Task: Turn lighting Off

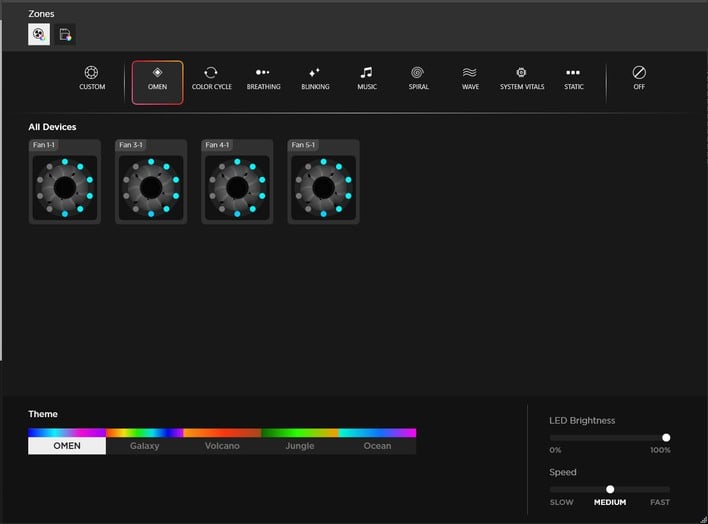Action: 639,78
